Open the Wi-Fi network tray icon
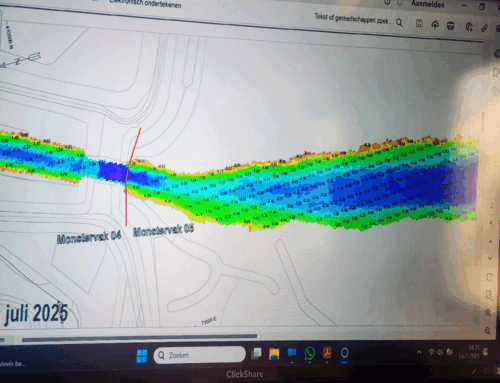The image size is (500, 383). pyautogui.click(x=431, y=352)
